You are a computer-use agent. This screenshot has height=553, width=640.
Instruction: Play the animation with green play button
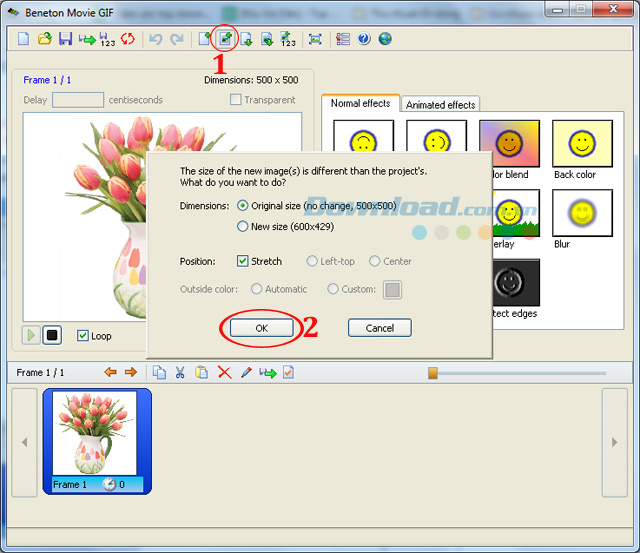click(31, 335)
